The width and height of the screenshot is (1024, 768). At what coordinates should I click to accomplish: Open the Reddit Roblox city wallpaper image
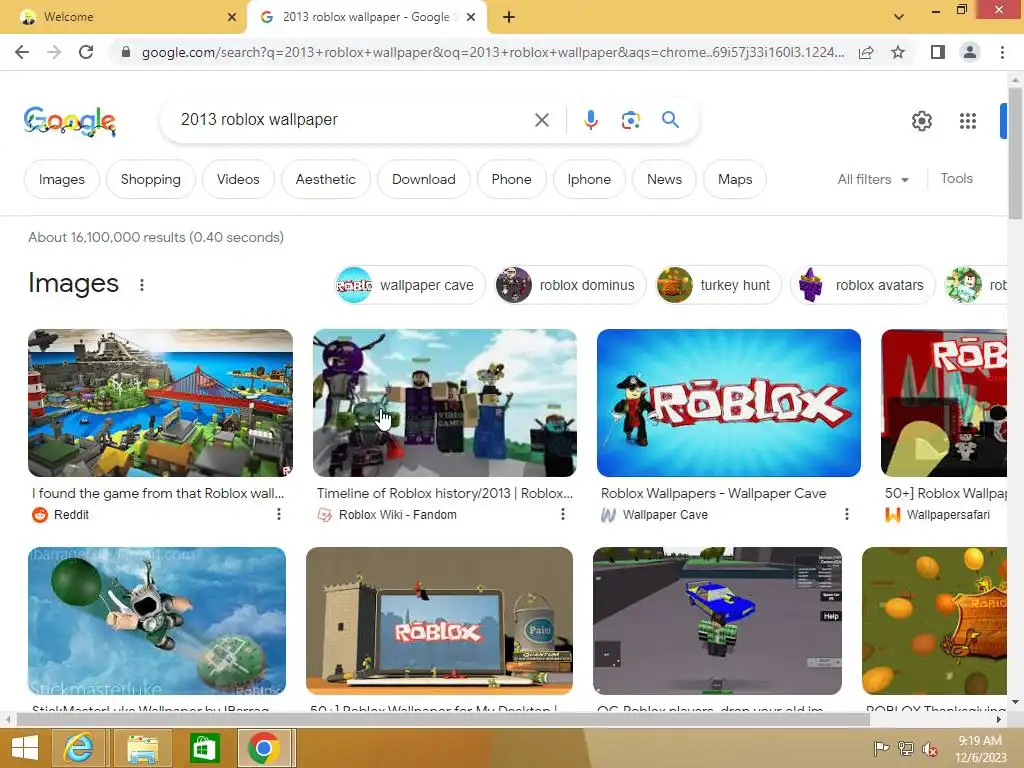click(x=160, y=403)
